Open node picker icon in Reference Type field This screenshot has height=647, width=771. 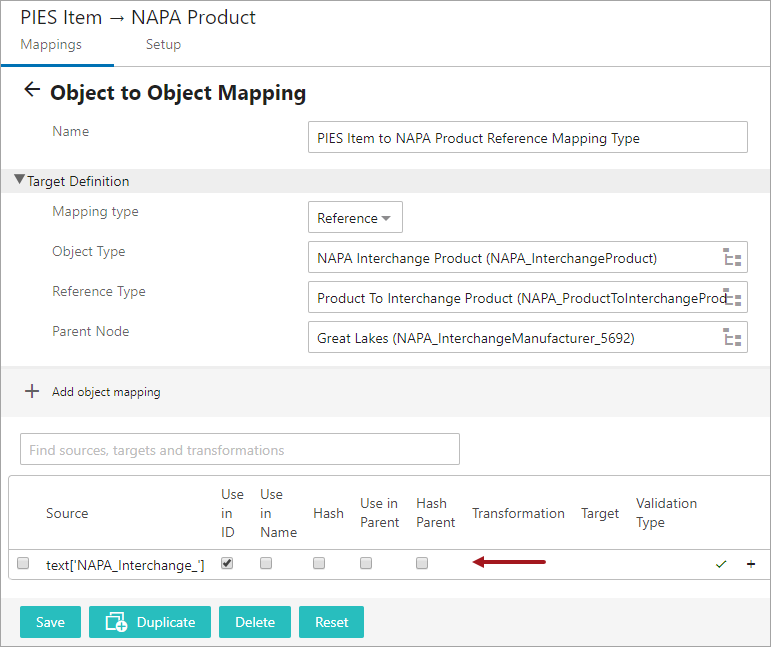point(732,297)
